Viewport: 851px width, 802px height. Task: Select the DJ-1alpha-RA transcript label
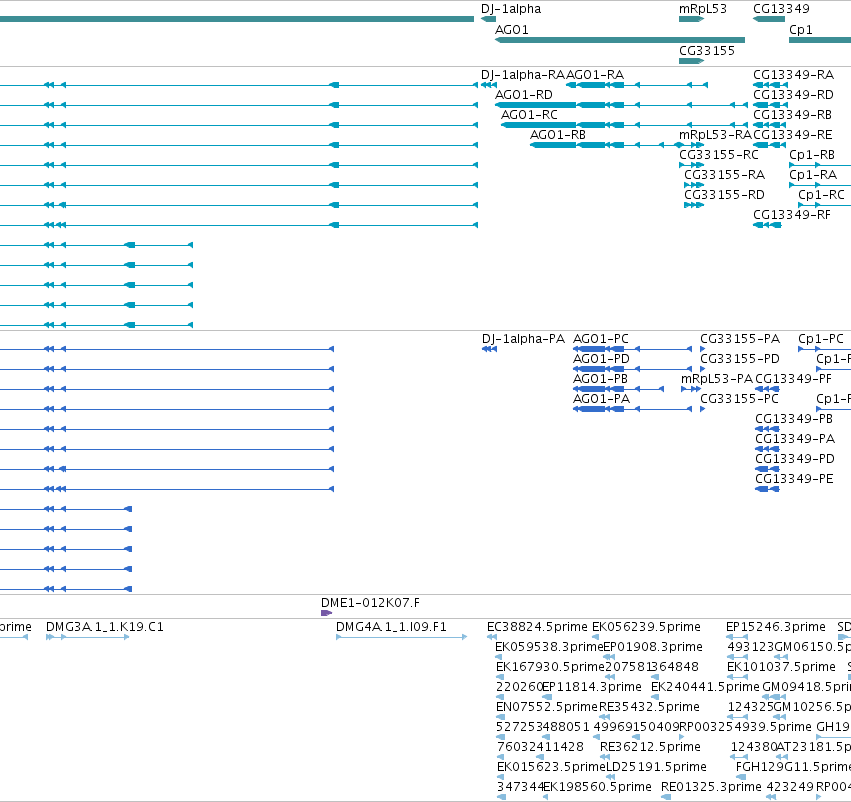(x=523, y=75)
